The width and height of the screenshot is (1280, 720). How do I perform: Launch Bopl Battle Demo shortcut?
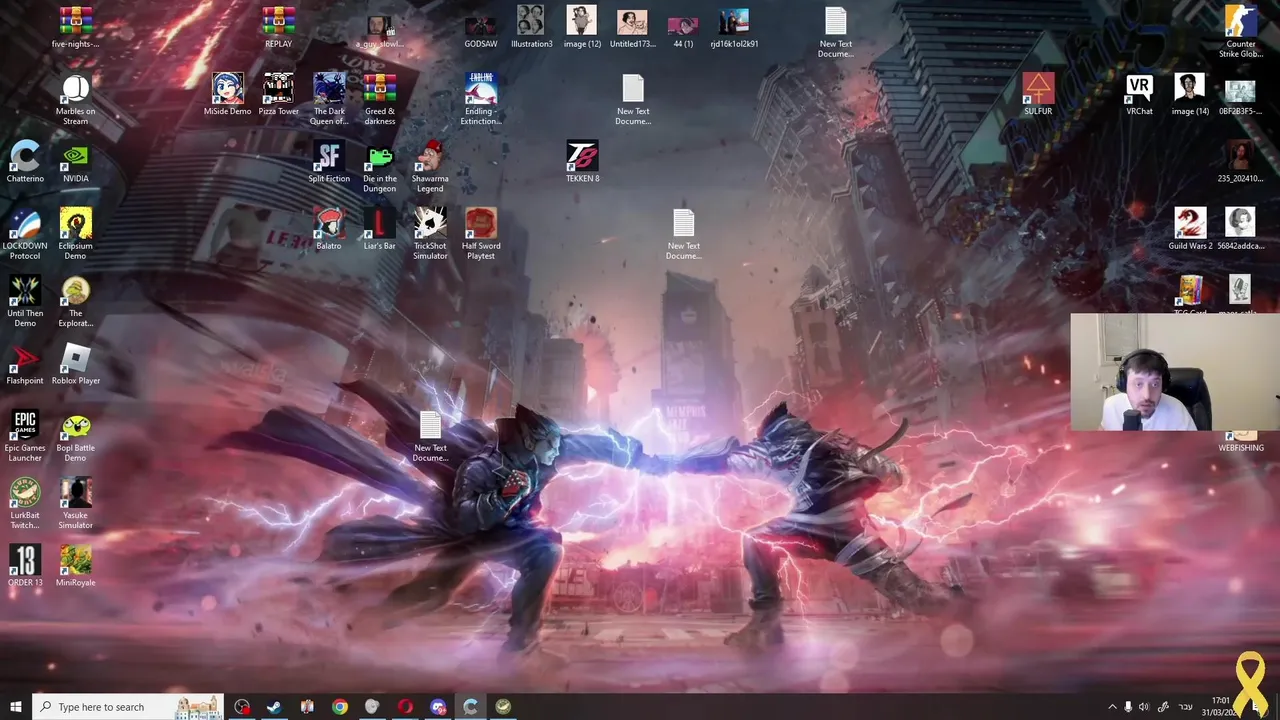coord(76,435)
